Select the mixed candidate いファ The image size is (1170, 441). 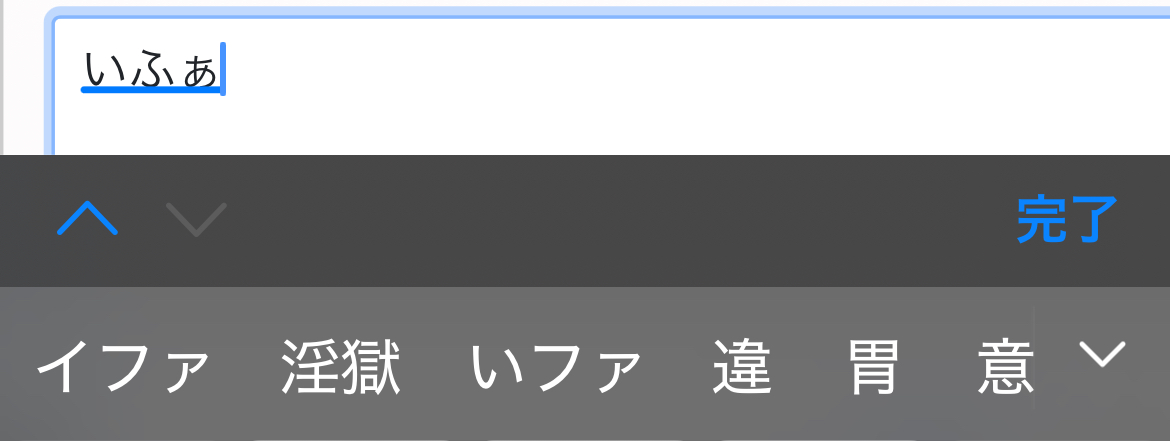557,366
